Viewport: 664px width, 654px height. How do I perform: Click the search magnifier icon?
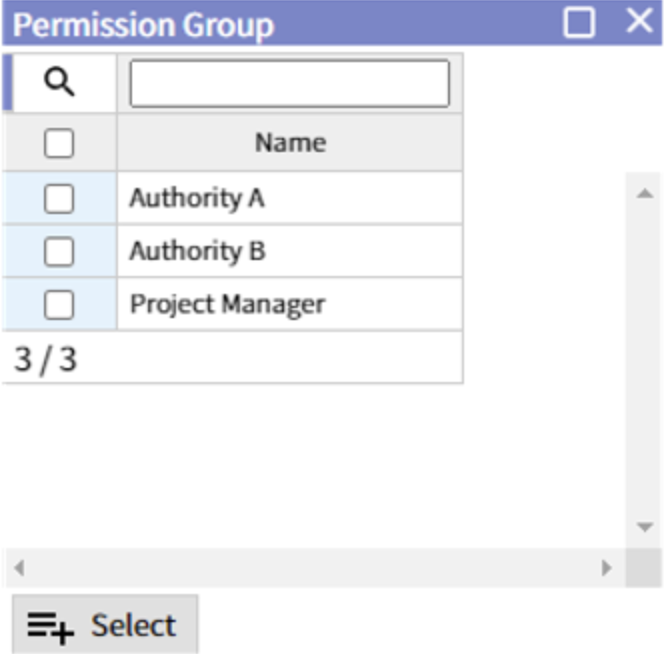click(59, 81)
